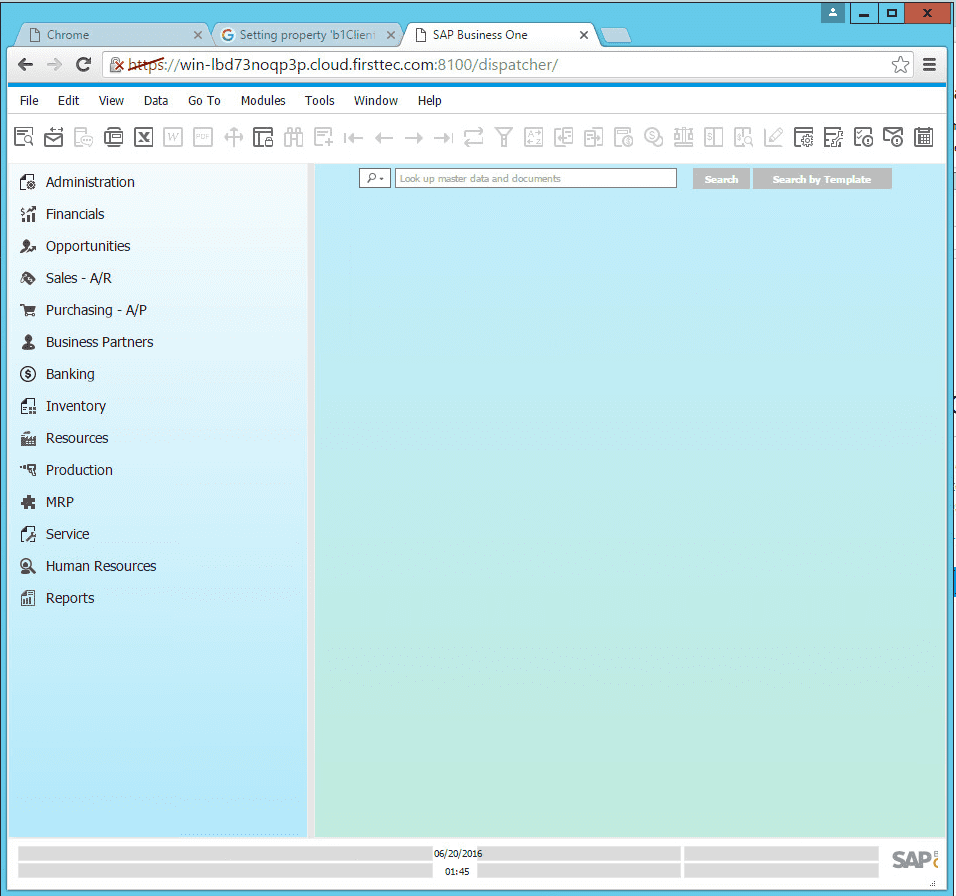Open the Banking module via its dollar icon
The width and height of the screenshot is (956, 896).
click(28, 373)
